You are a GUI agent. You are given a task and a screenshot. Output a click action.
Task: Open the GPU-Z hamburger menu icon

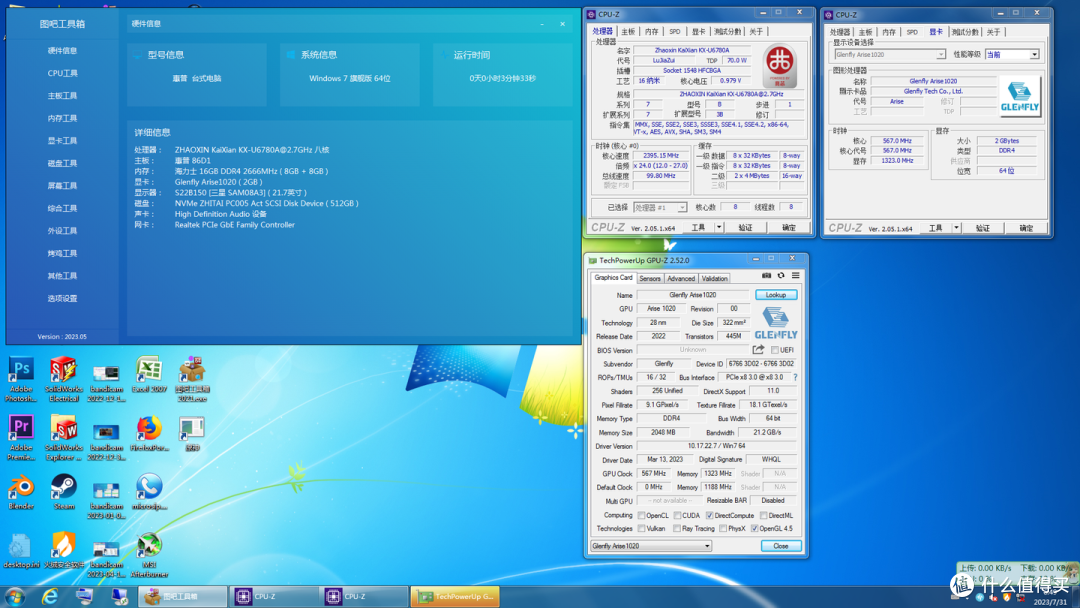click(x=796, y=275)
